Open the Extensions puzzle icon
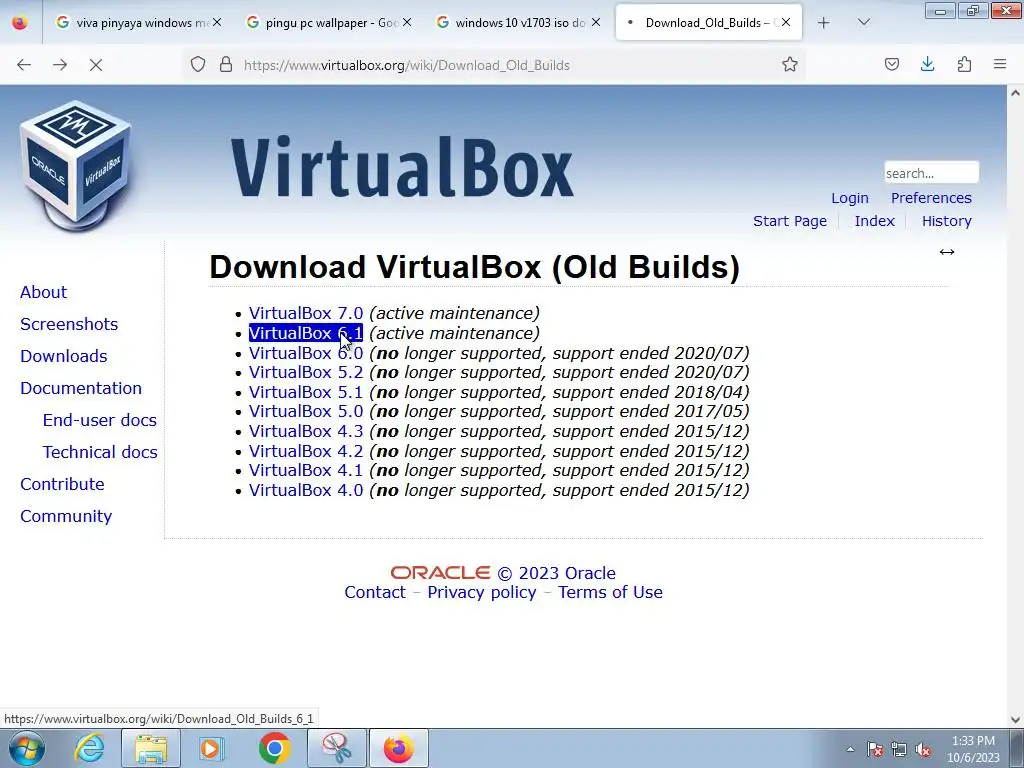 [x=964, y=65]
